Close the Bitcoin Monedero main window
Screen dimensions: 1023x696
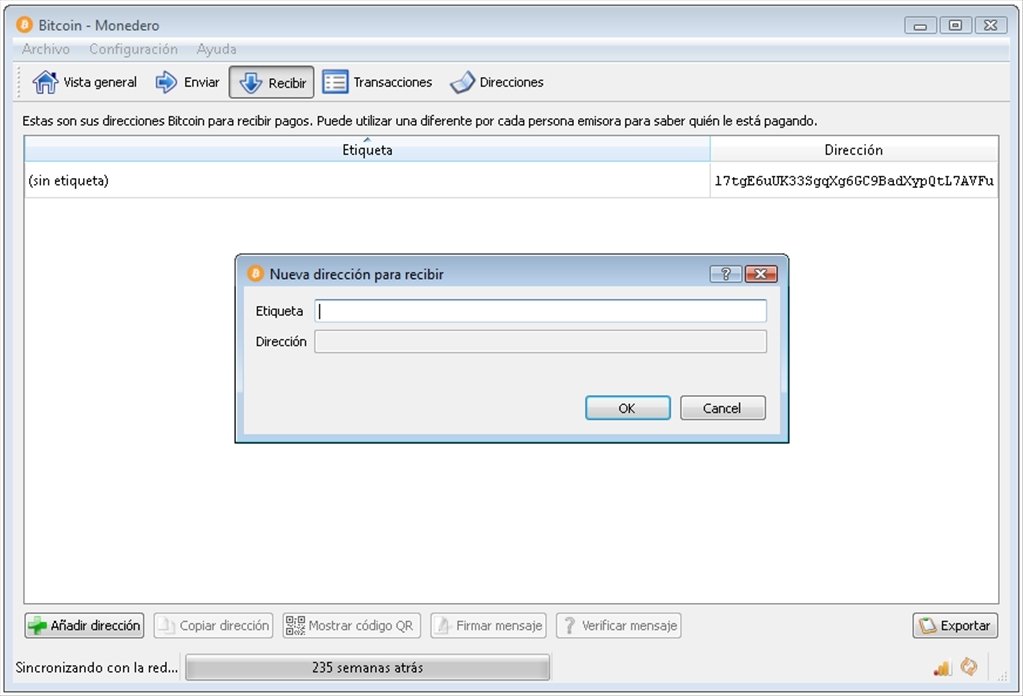pos(991,25)
